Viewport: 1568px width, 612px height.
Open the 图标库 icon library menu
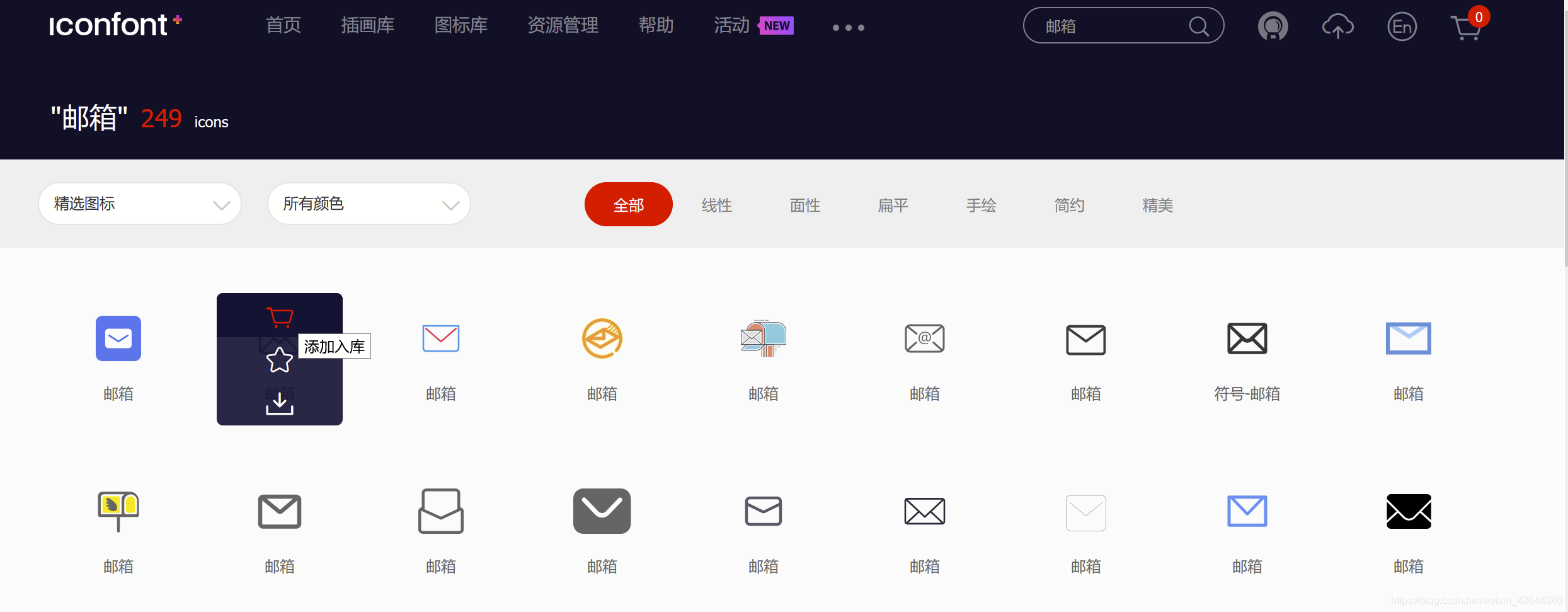click(x=461, y=26)
